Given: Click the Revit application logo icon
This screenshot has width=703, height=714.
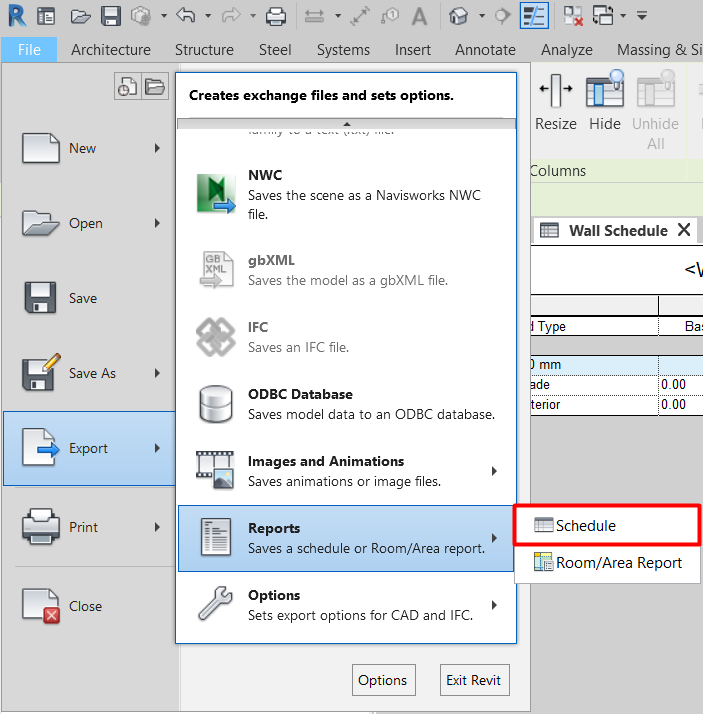Looking at the screenshot, I should [x=17, y=15].
